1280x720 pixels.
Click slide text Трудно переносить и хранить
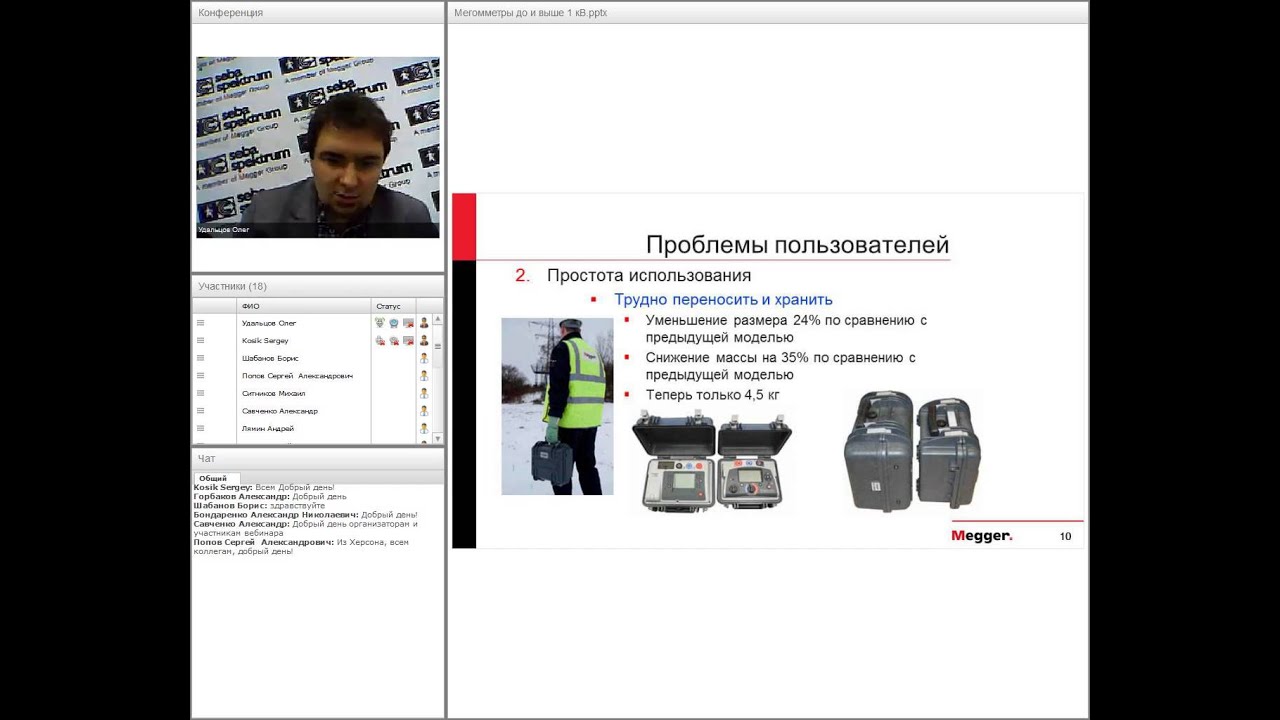click(x=723, y=300)
